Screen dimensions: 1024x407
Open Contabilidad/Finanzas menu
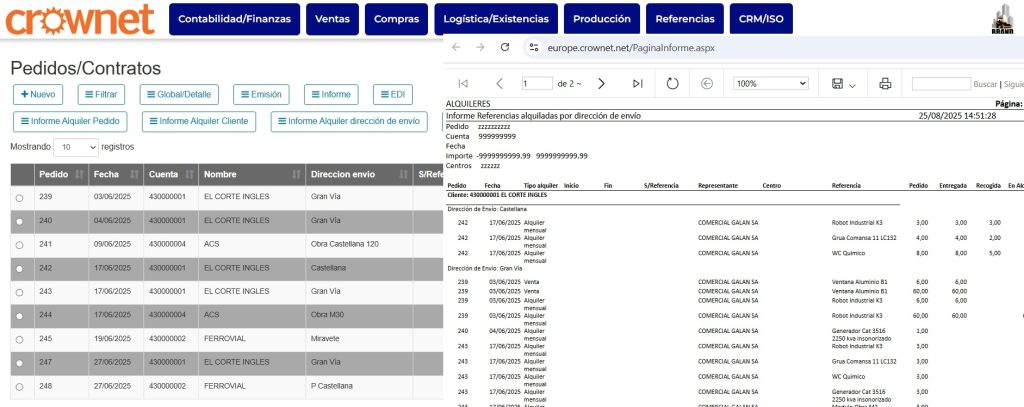pos(234,19)
